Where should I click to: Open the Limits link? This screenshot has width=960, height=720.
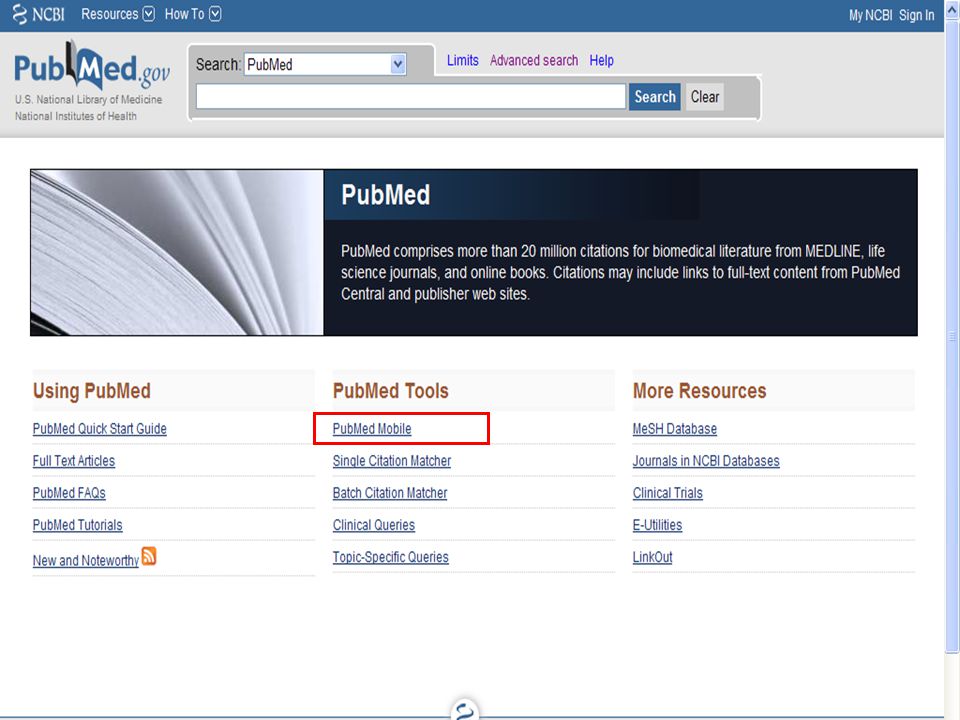point(462,61)
